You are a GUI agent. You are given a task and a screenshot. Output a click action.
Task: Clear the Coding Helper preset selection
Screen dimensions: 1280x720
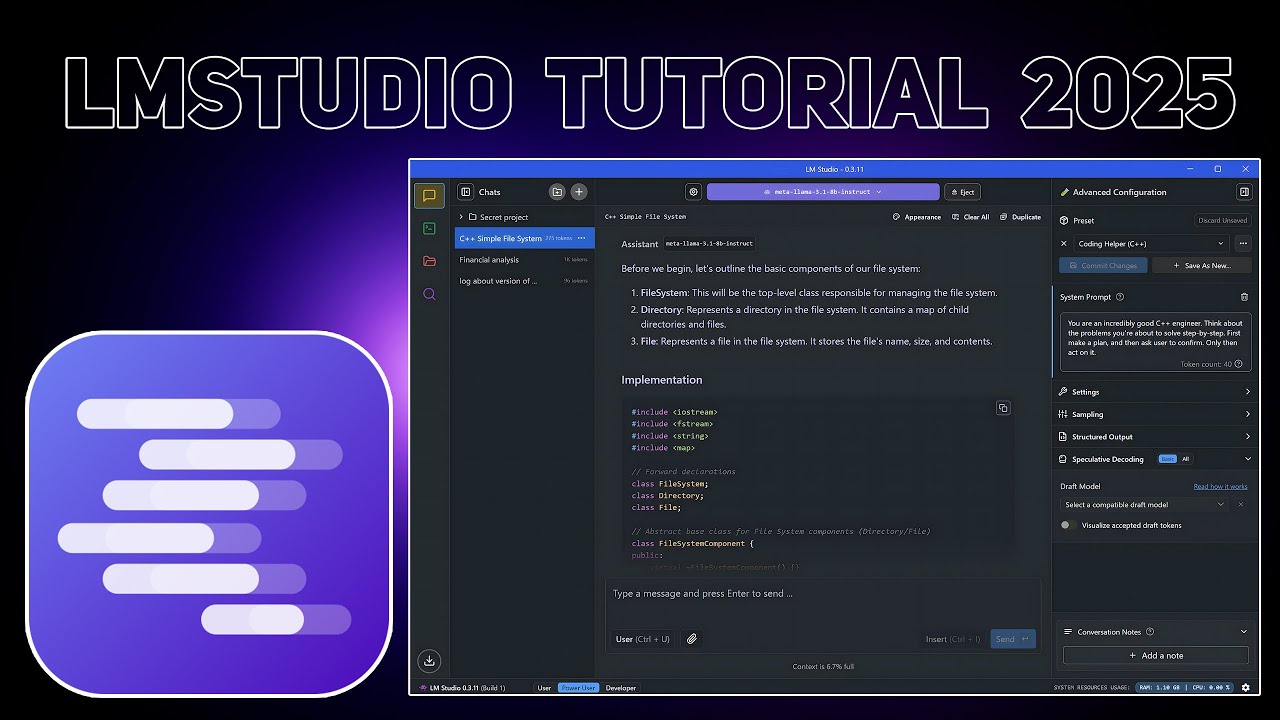pyautogui.click(x=1064, y=243)
